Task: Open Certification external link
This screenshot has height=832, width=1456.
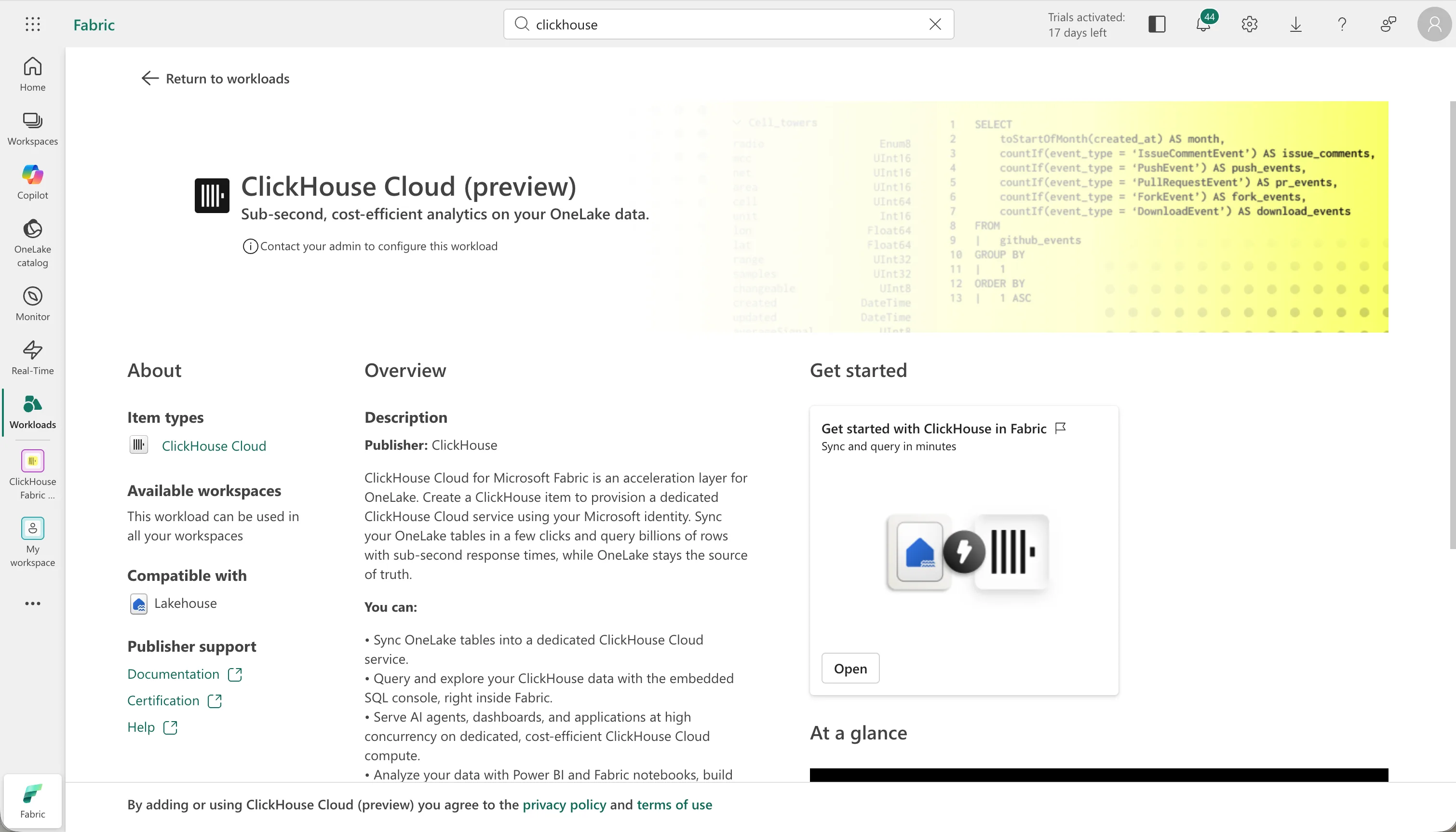Action: pyautogui.click(x=174, y=700)
